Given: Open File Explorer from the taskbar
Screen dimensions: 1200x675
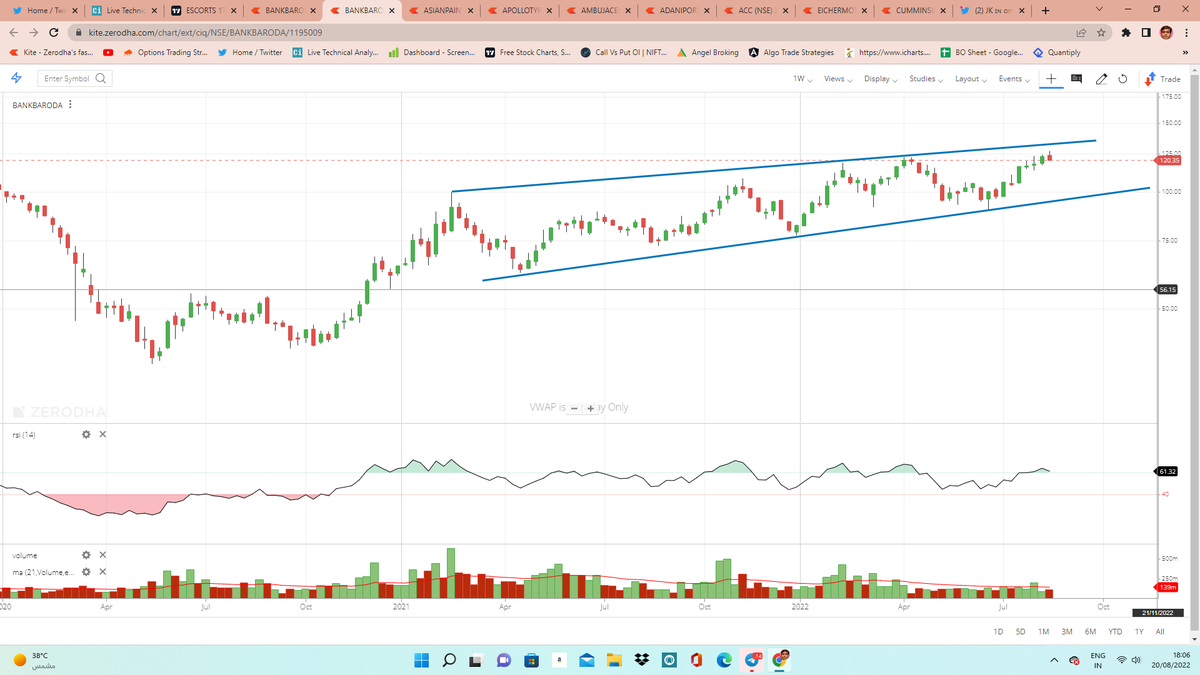Looking at the screenshot, I should click(x=614, y=659).
